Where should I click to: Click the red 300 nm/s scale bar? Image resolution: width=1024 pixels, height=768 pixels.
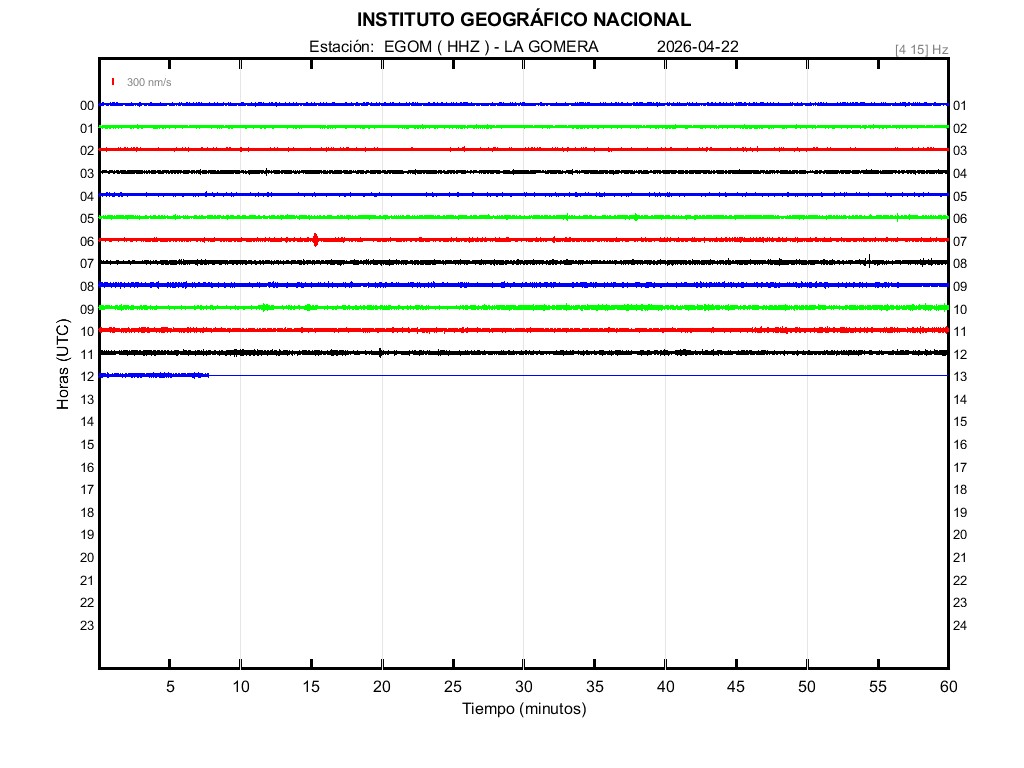(113, 82)
